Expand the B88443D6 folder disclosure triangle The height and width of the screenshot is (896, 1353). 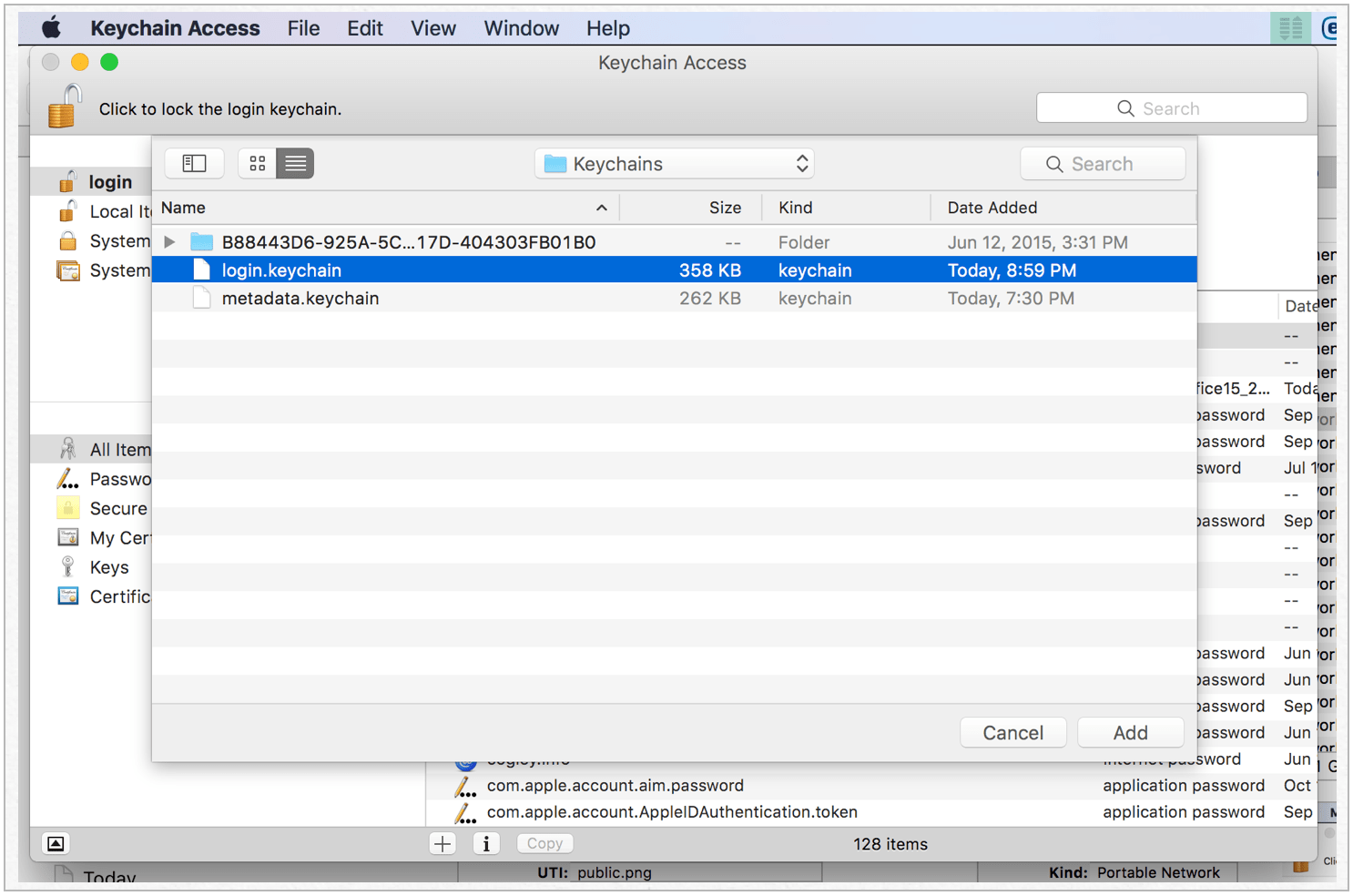click(169, 242)
